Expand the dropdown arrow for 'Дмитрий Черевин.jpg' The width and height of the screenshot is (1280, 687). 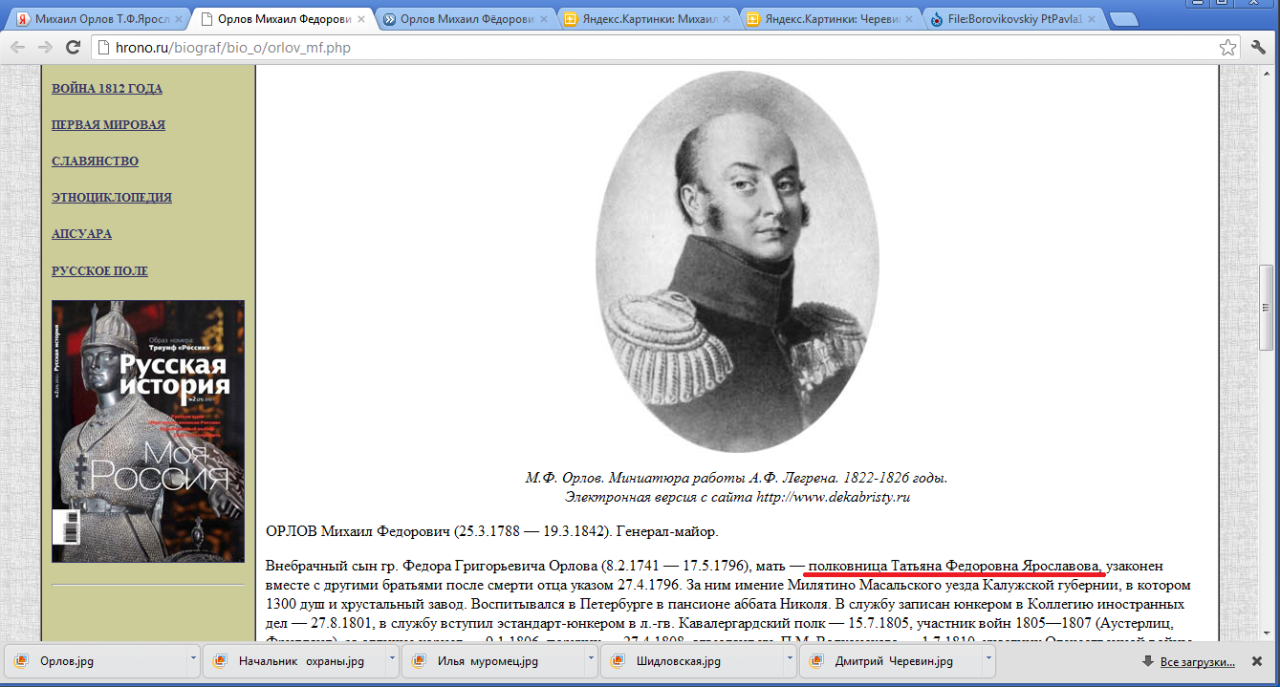(x=991, y=660)
